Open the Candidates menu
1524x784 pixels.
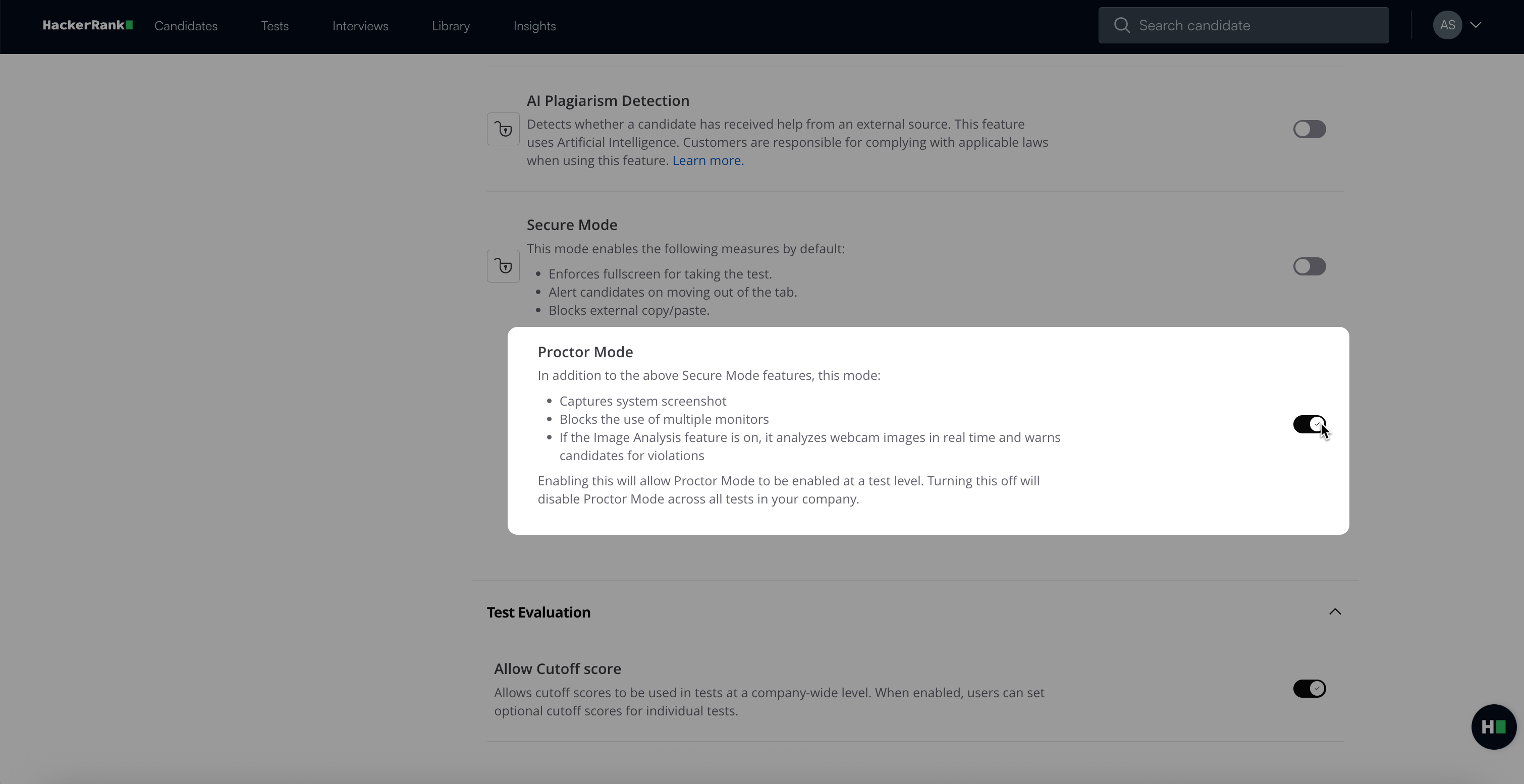pos(186,25)
